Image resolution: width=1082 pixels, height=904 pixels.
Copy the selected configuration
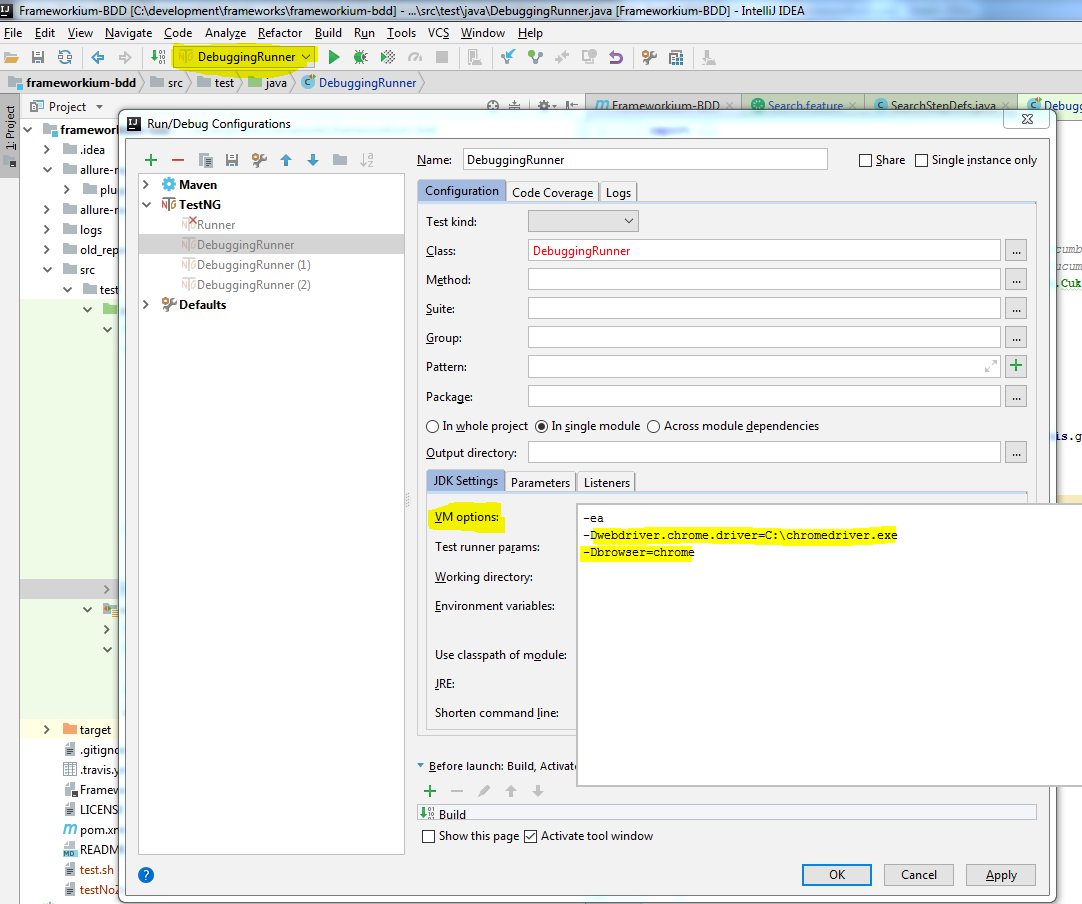[x=205, y=160]
